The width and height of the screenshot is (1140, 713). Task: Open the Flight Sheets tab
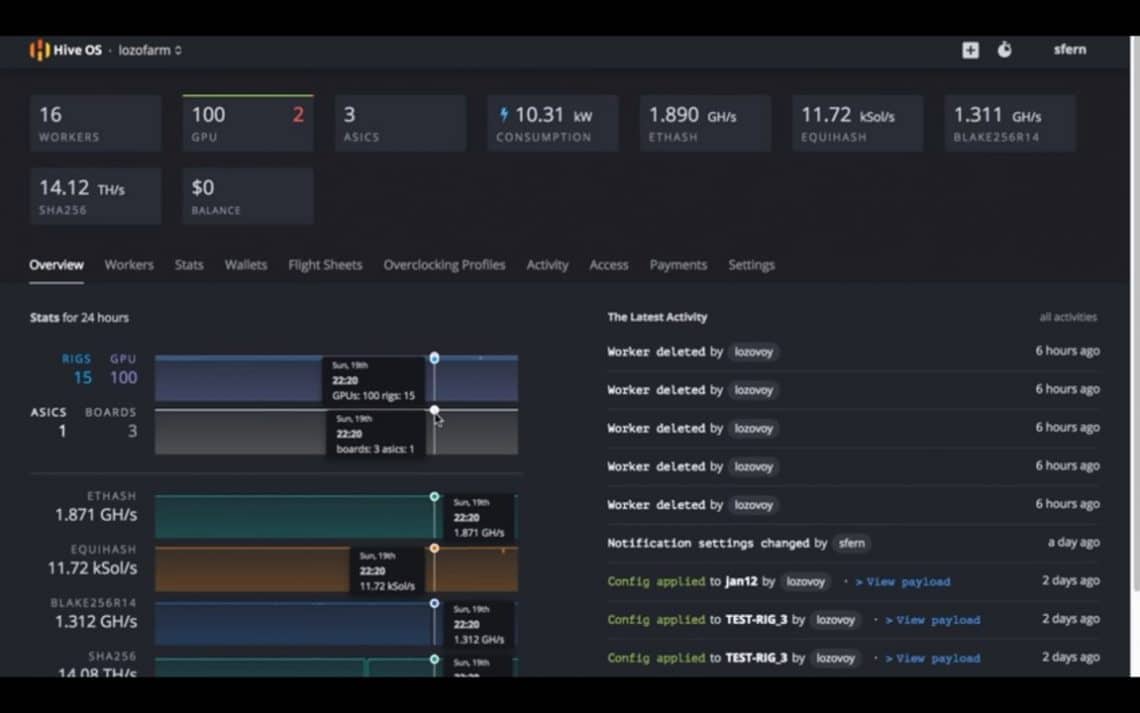[x=325, y=265]
